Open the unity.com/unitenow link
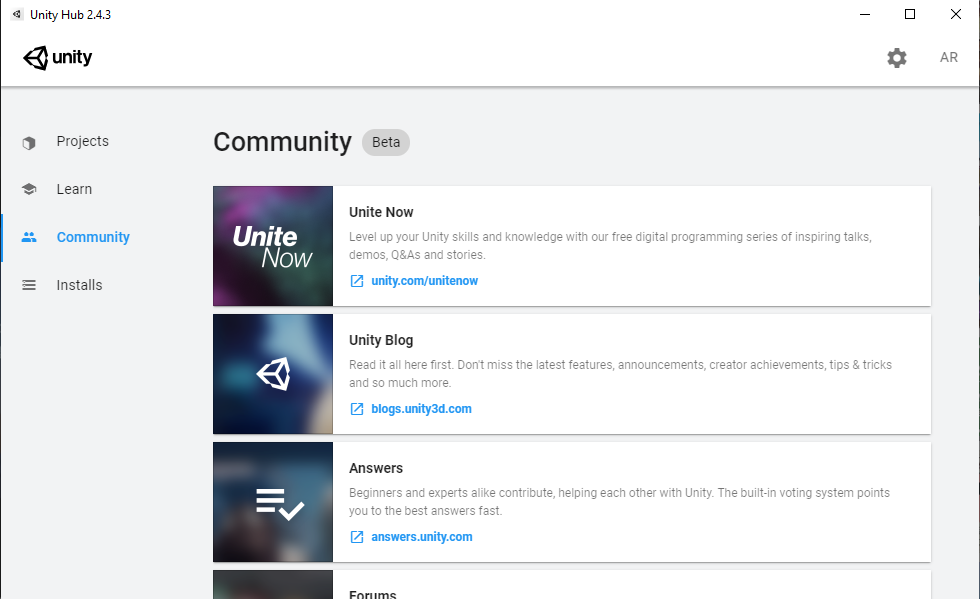The image size is (980, 599). pos(424,281)
